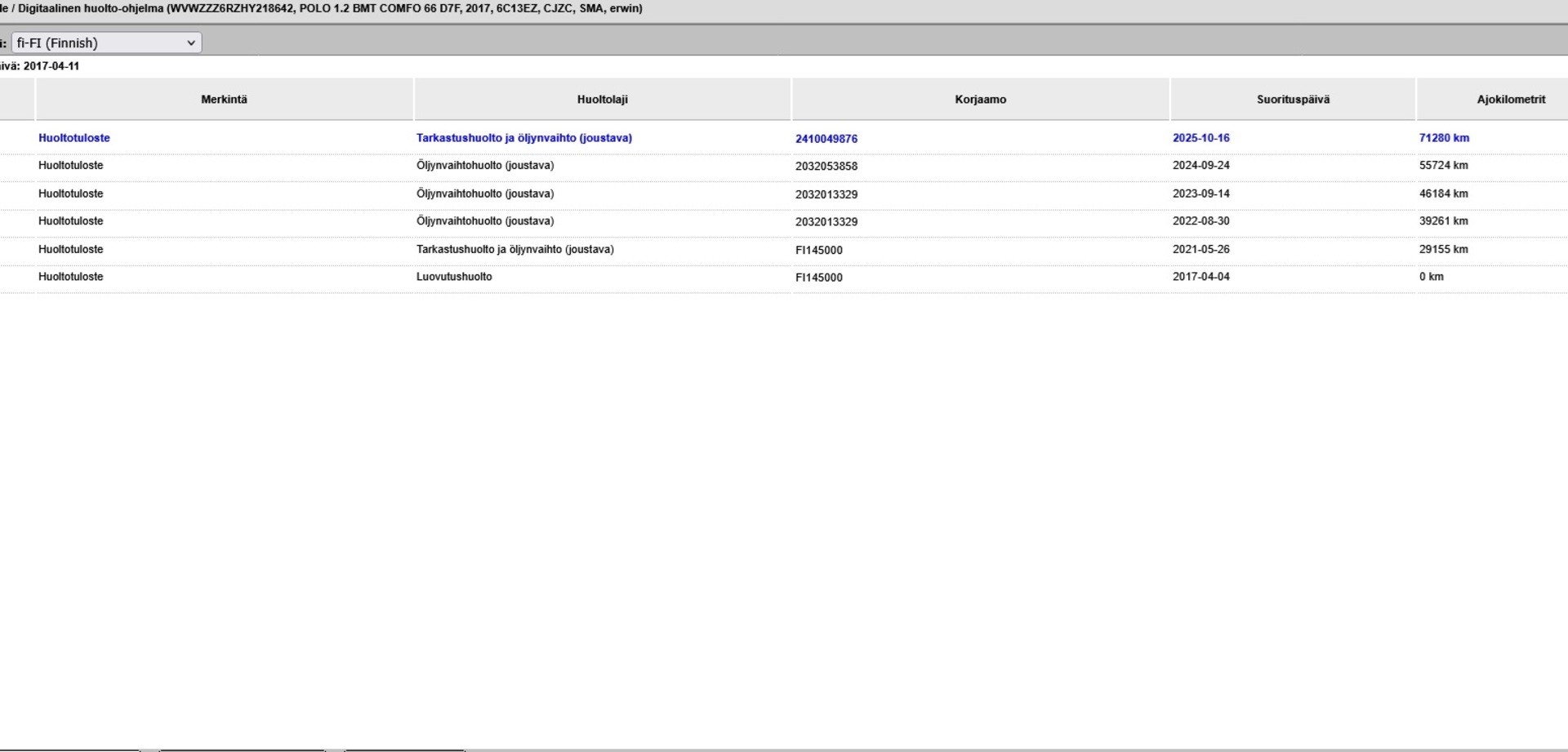Click the Merkintä column header
Screen dimensions: 1568x752
tap(224, 100)
